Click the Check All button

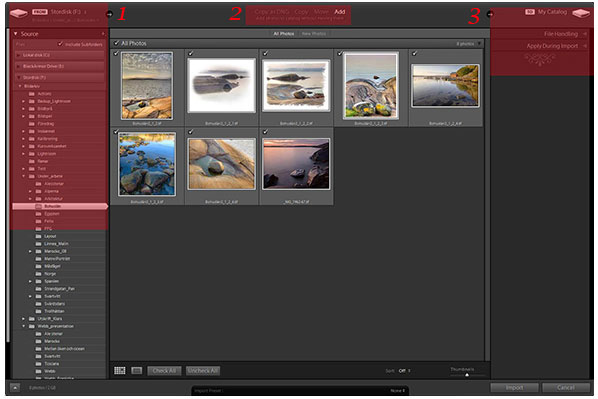coord(164,371)
